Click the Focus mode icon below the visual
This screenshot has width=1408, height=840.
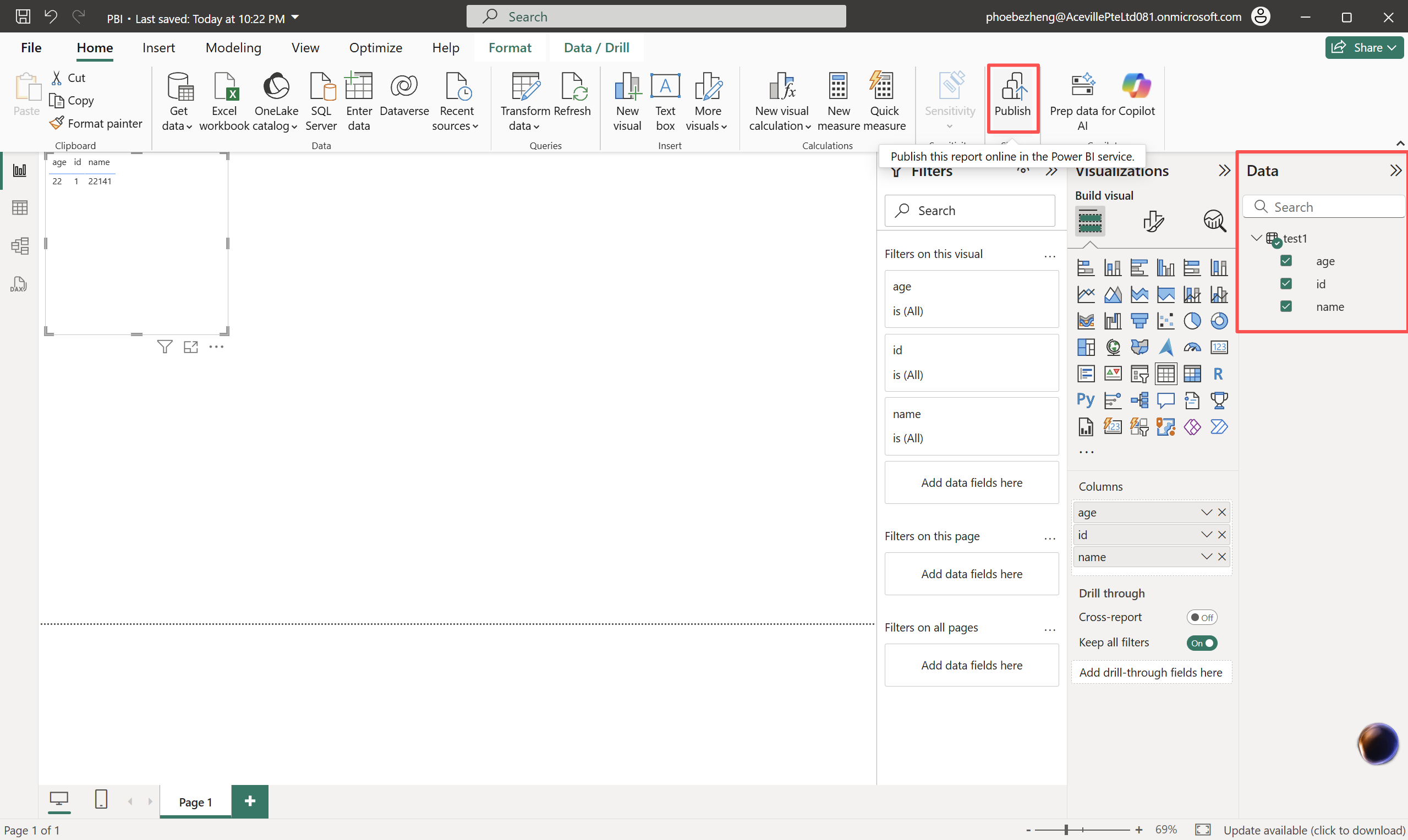(191, 347)
